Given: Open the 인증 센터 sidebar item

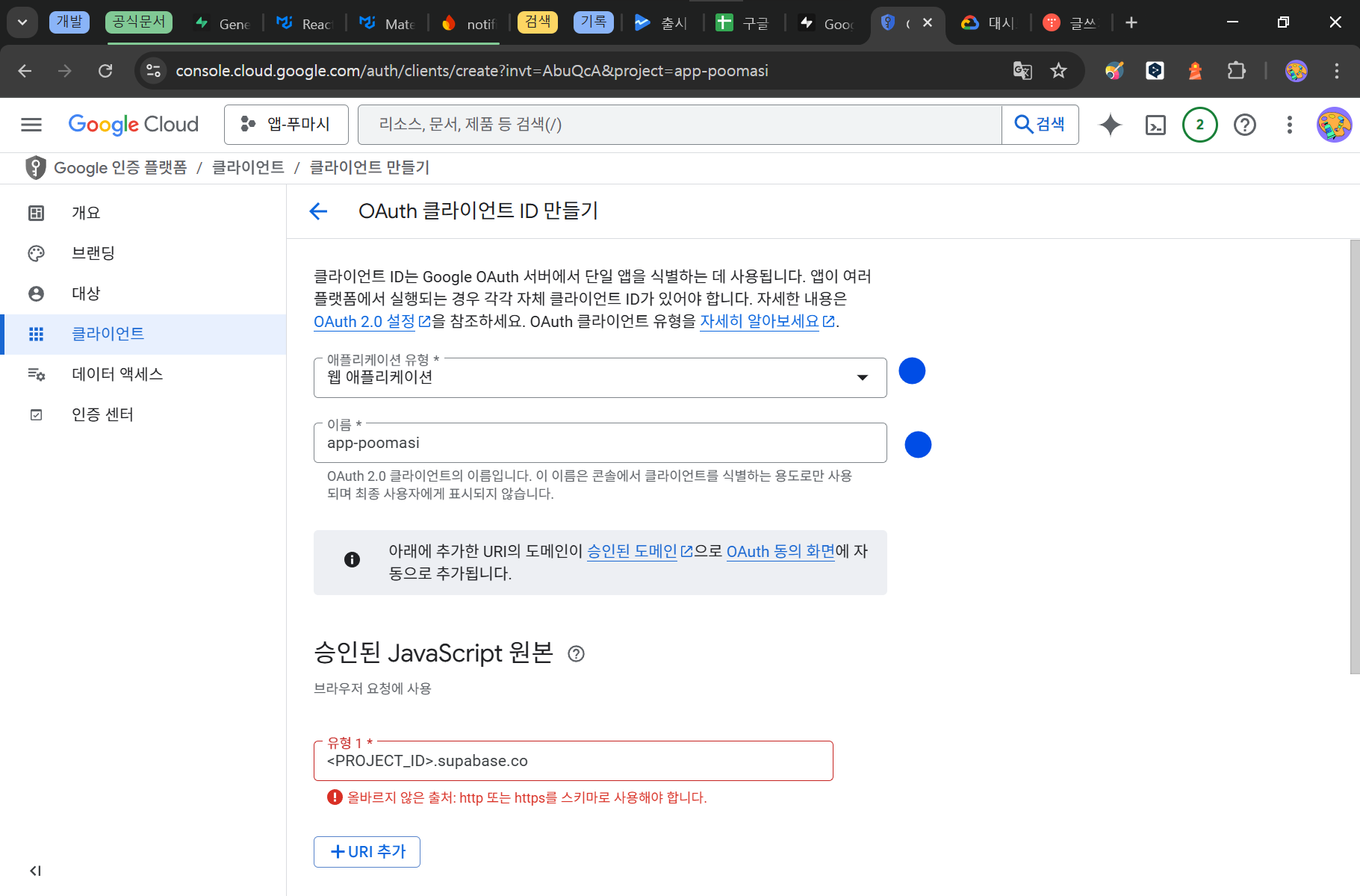Looking at the screenshot, I should 143,414.
